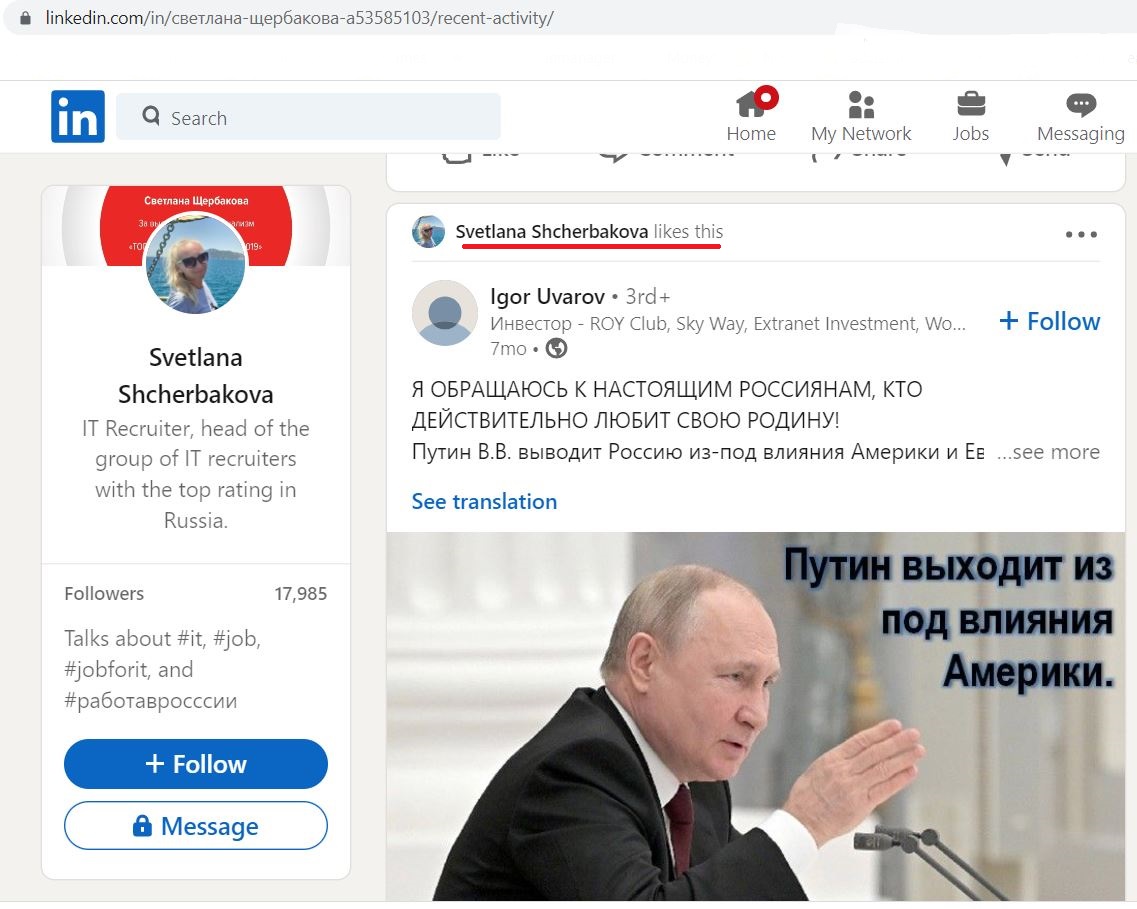Open the LinkedIn logo homepage
This screenshot has height=909, width=1137.
(x=78, y=116)
